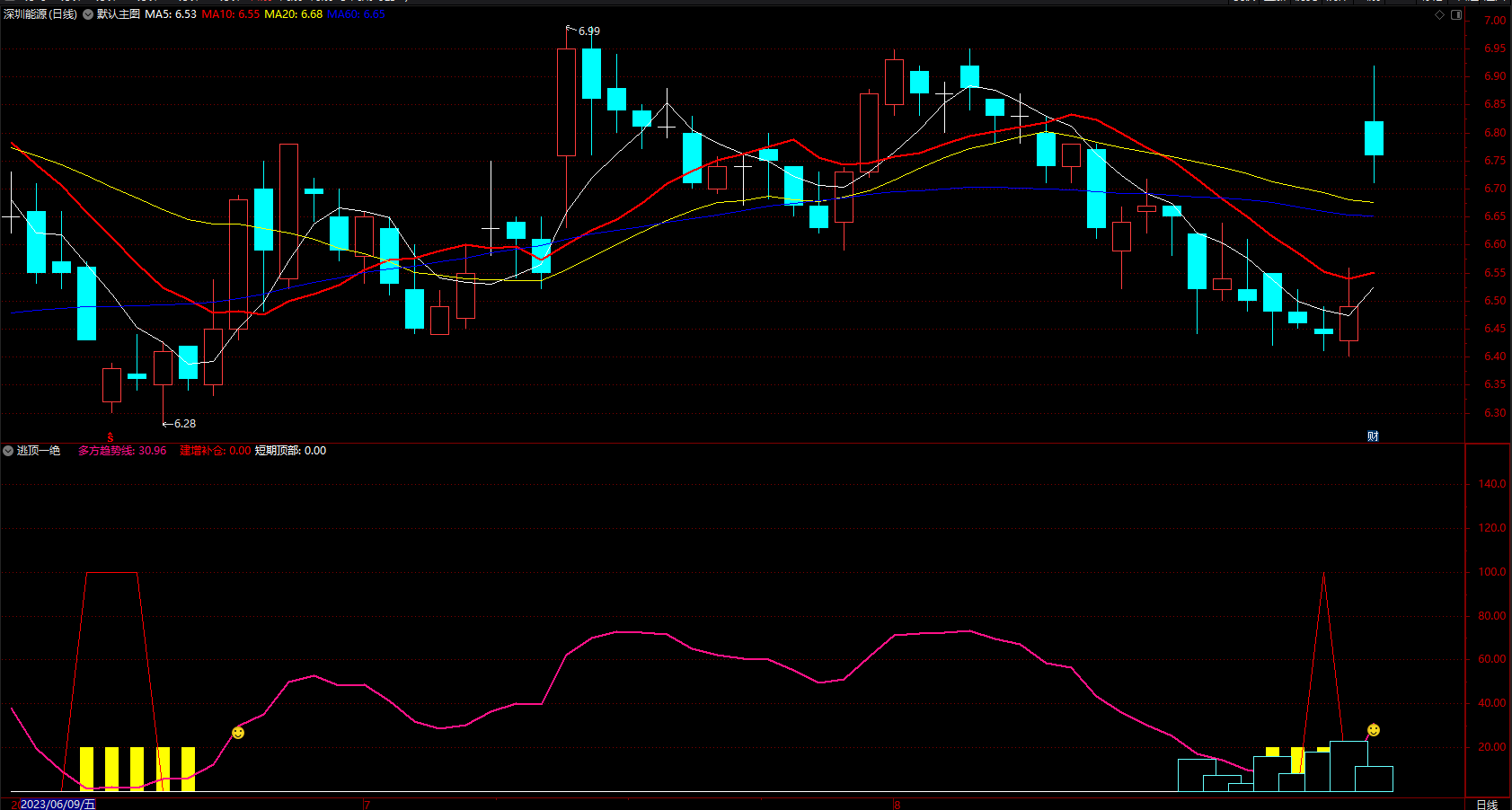Screen dimensions: 1512x810
Task: Select the MA20: 6.68 legend label
Action: click(x=294, y=14)
